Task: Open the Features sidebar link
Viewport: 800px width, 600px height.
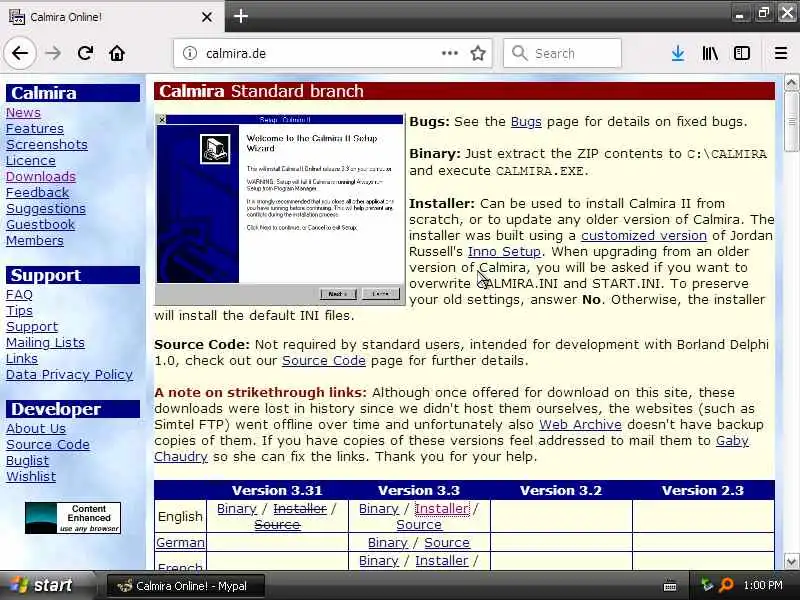Action: [35, 129]
